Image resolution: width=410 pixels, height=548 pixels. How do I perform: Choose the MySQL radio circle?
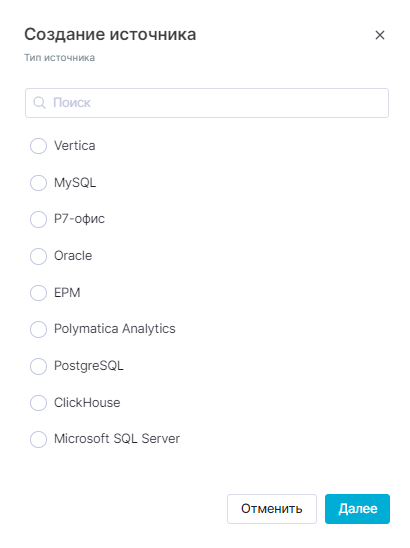click(38, 183)
